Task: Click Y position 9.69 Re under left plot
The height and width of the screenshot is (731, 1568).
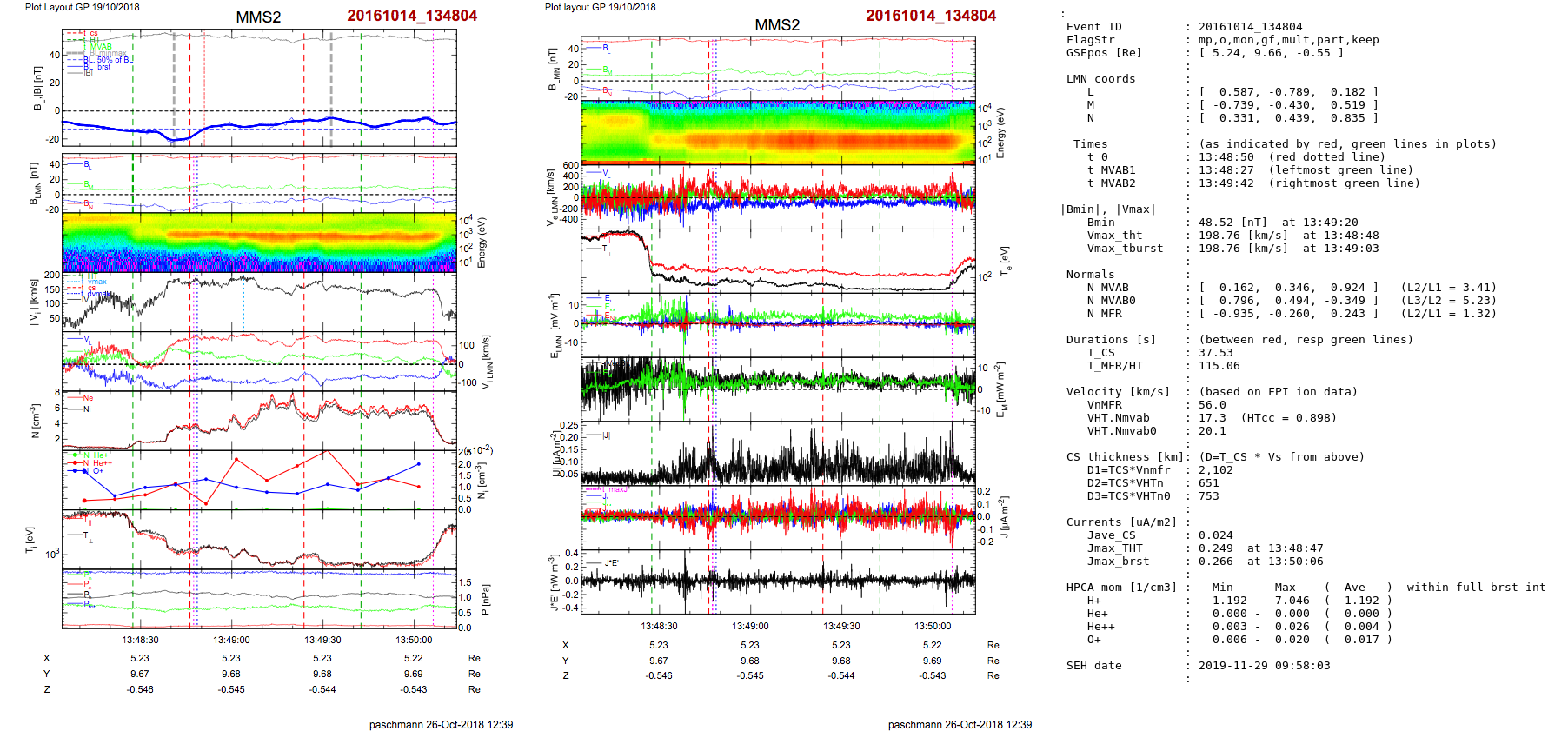Action: pos(414,674)
